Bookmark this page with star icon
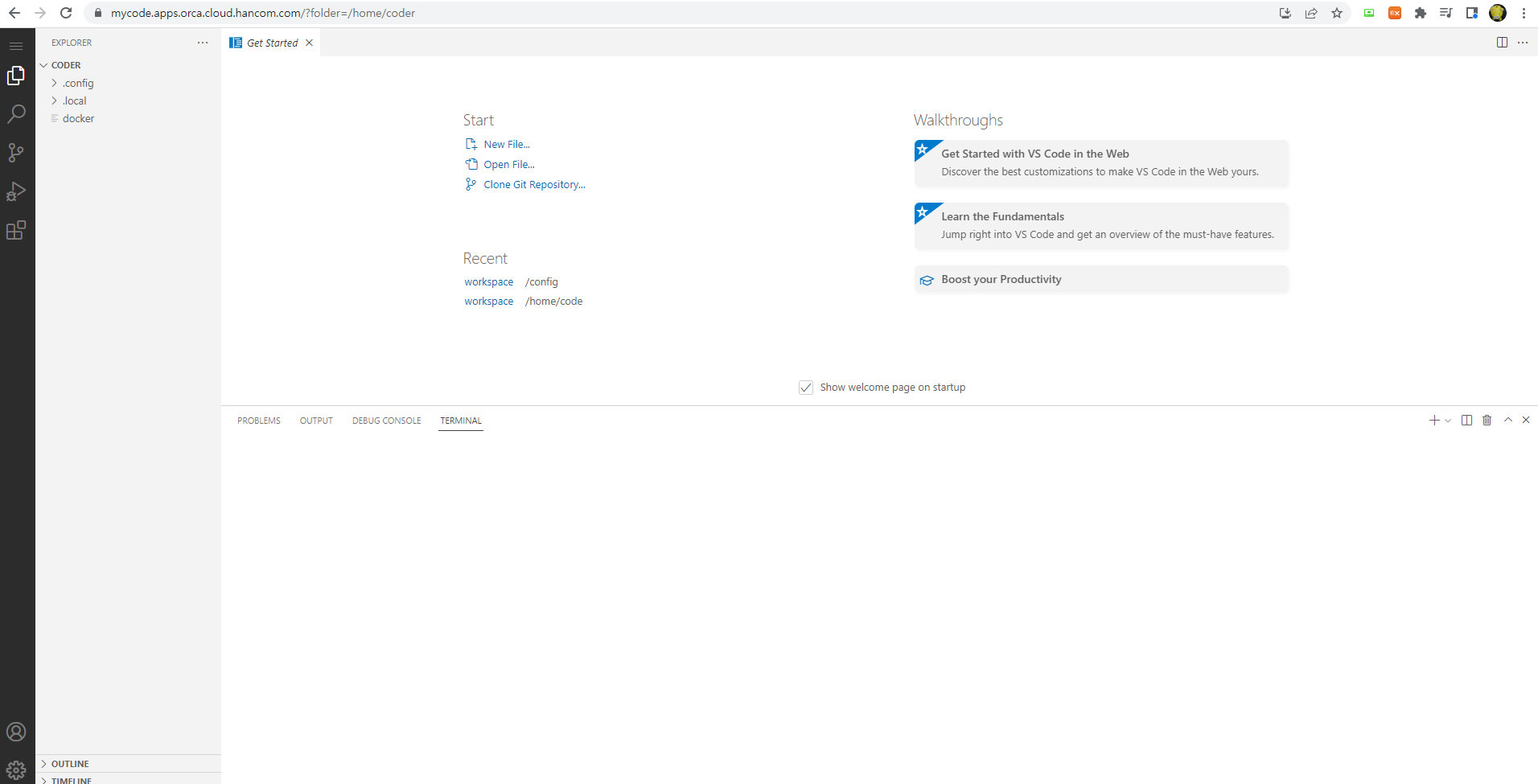The height and width of the screenshot is (784, 1538). pyautogui.click(x=1337, y=13)
